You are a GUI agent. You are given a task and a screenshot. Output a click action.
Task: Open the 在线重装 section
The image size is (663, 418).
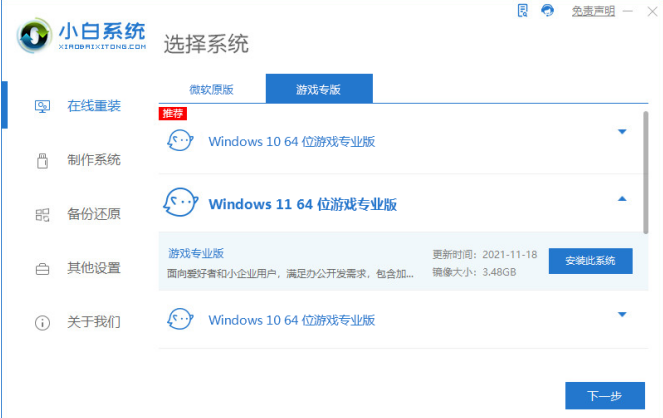tap(94, 106)
